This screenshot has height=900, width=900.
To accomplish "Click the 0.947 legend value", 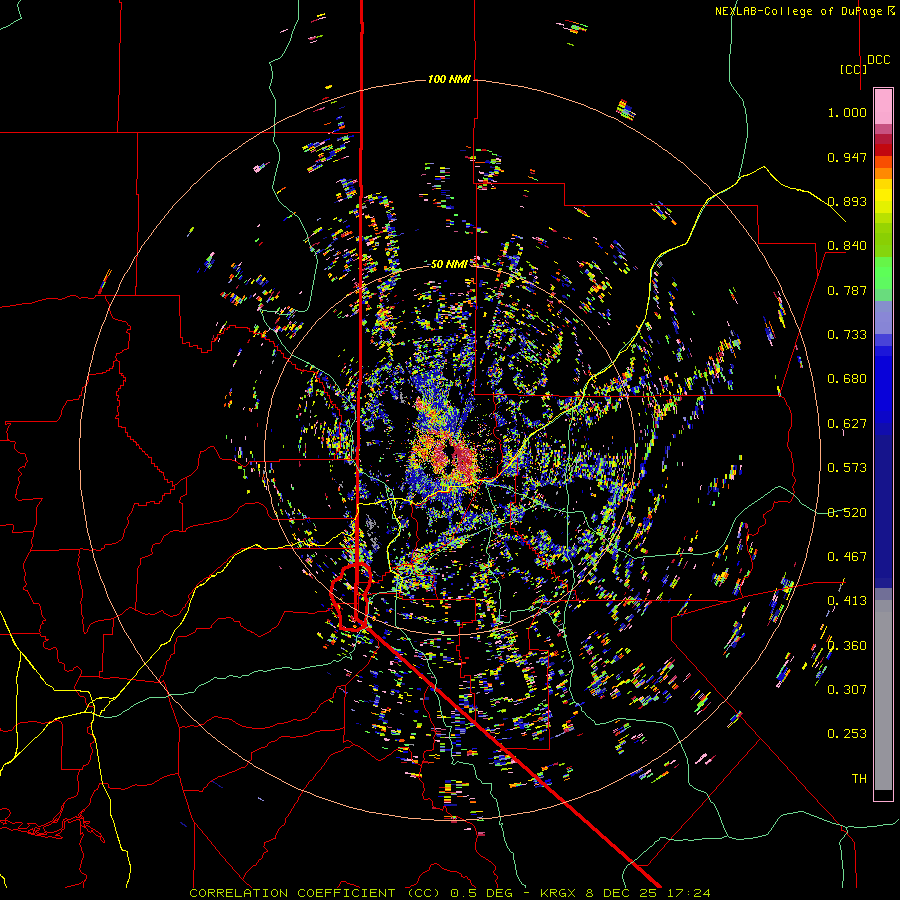I will click(847, 157).
